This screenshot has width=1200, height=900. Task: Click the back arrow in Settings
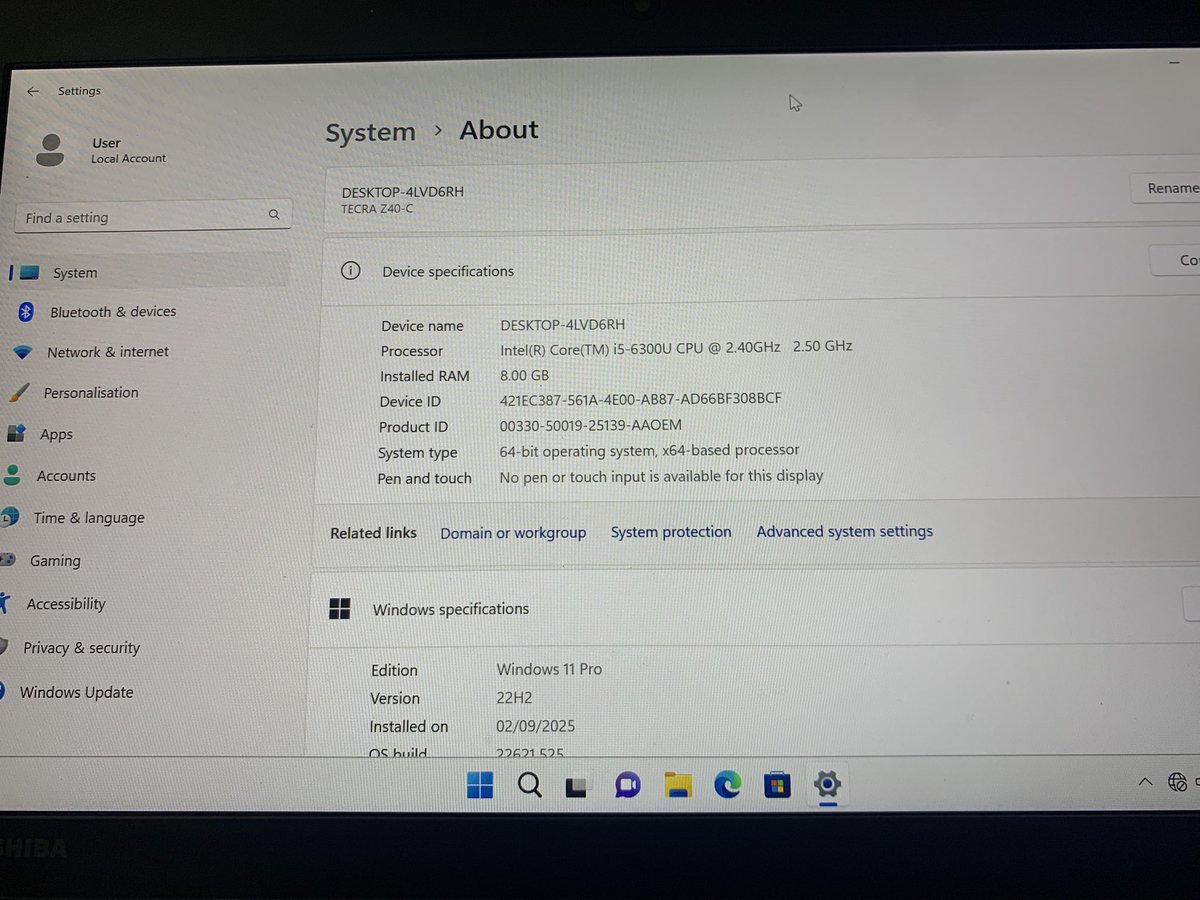[33, 91]
